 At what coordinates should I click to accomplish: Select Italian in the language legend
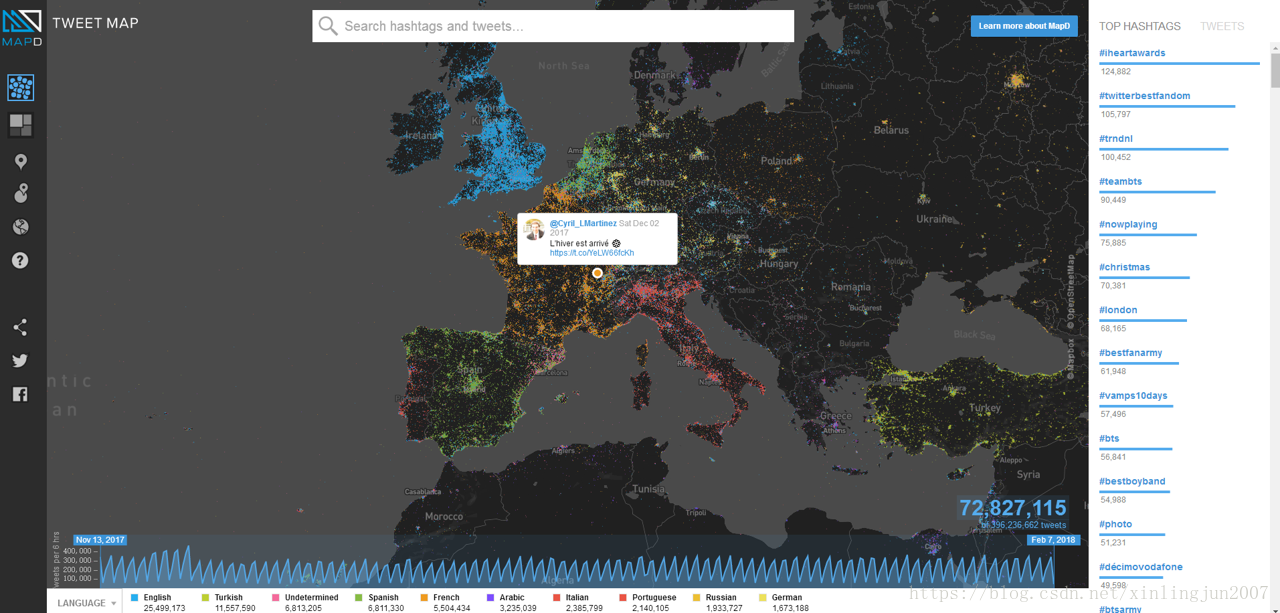pos(577,598)
